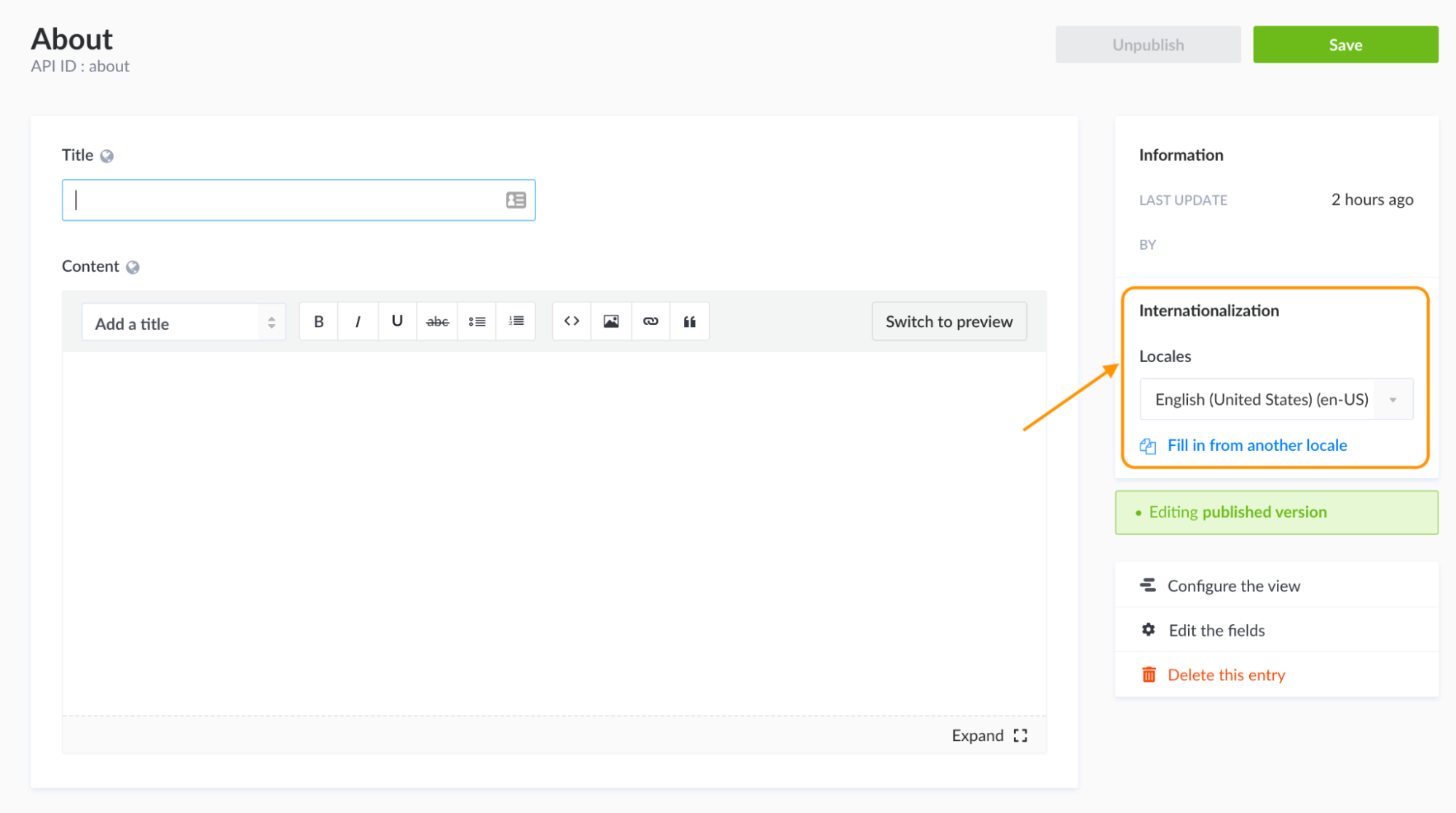Apply strikethrough formatting
Viewport: 1456px width, 813px height.
436,321
